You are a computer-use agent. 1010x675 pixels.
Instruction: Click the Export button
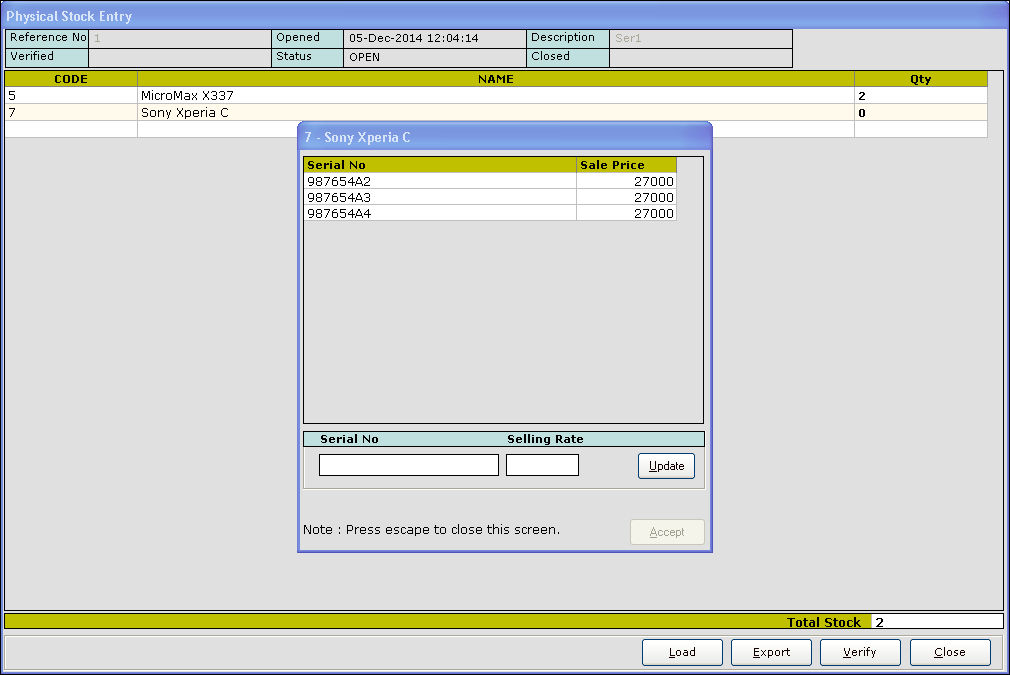pyautogui.click(x=771, y=652)
